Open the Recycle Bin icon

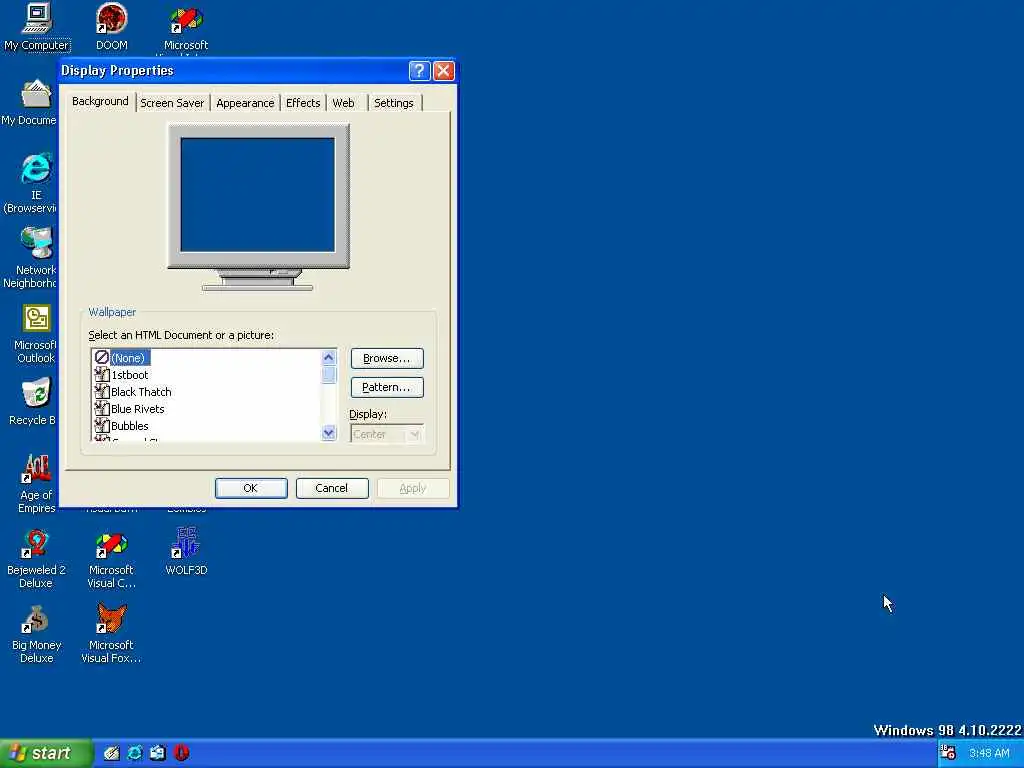click(33, 403)
